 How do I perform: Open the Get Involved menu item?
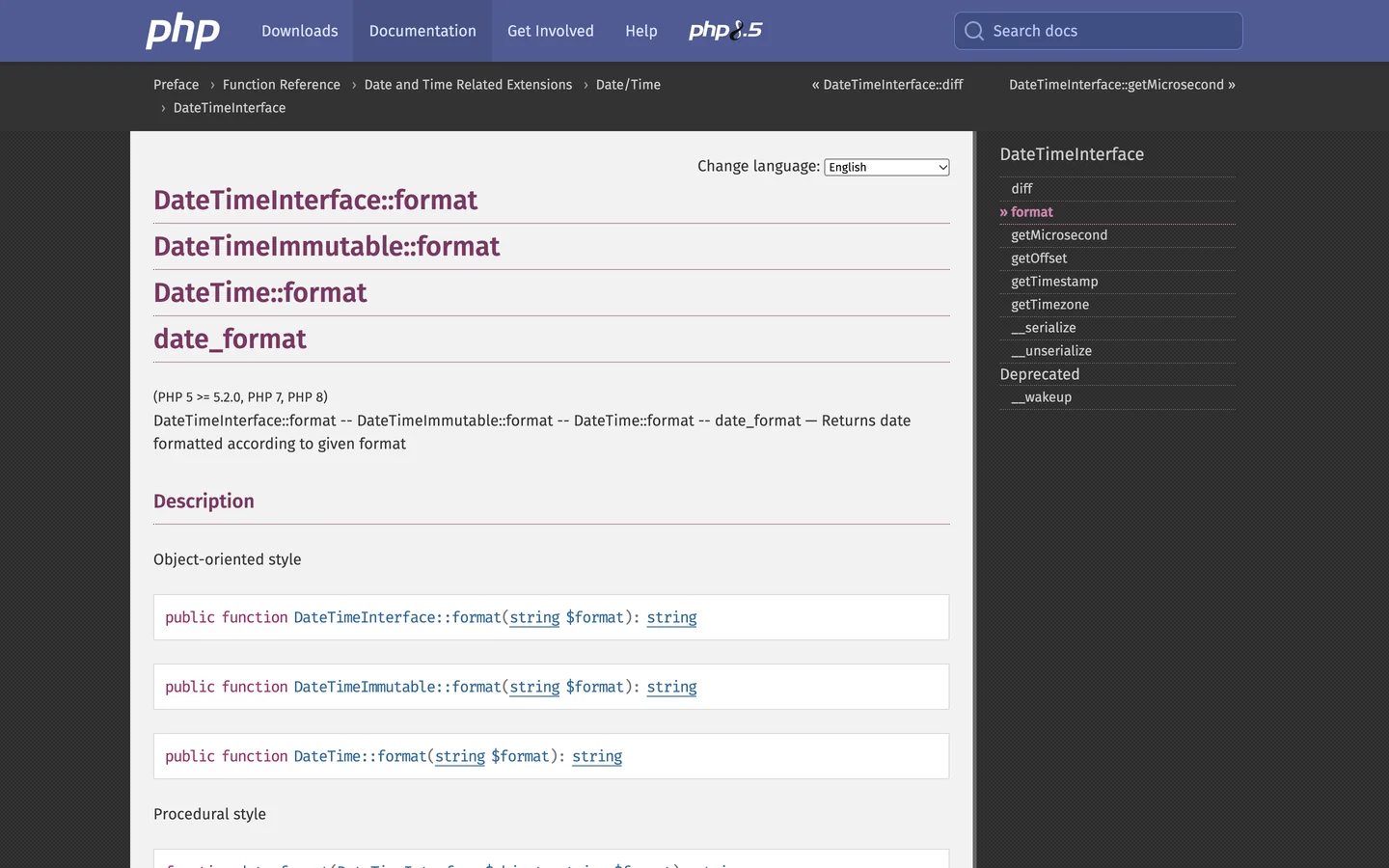(551, 31)
